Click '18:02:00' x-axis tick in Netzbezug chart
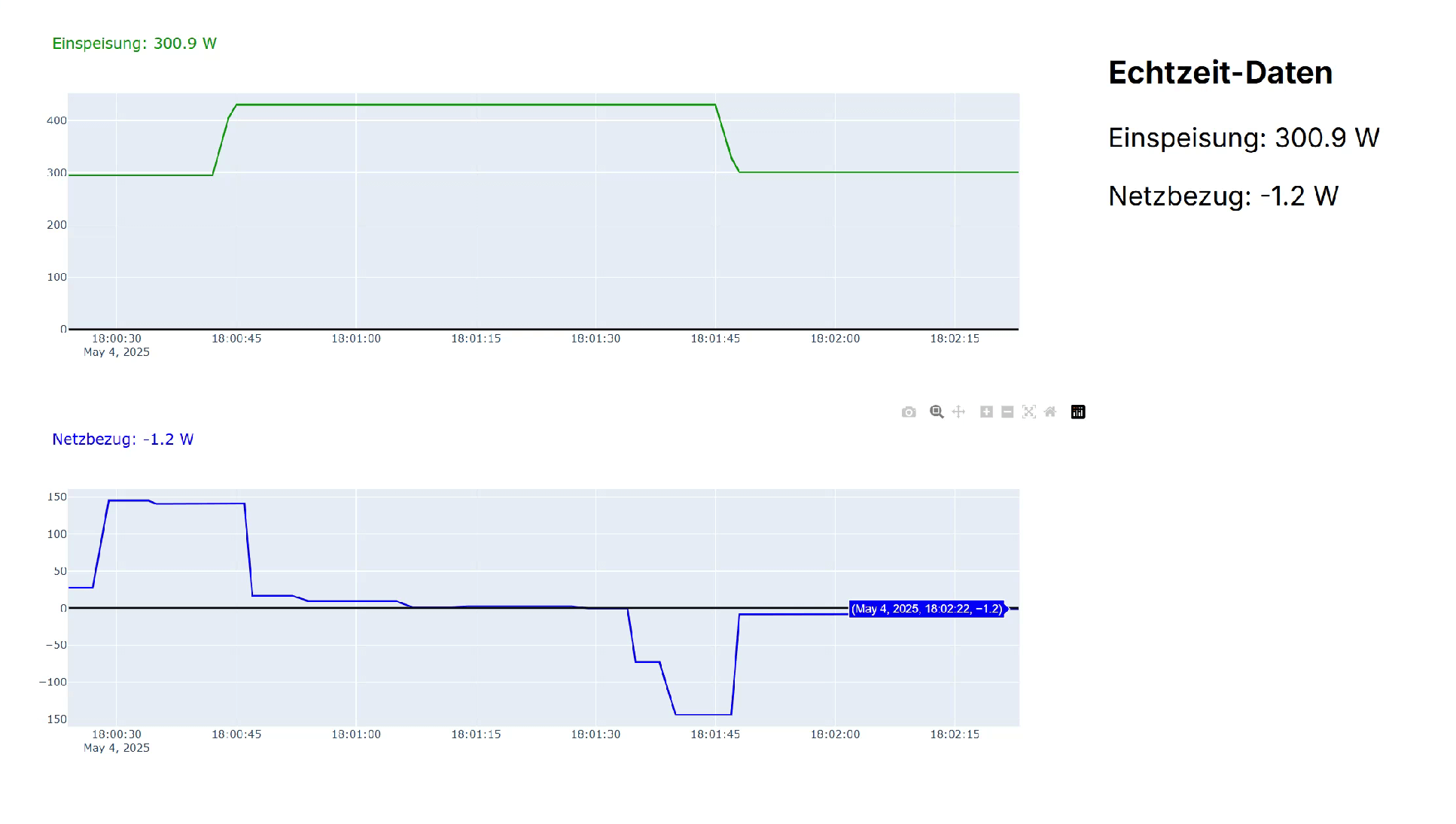 pos(835,734)
